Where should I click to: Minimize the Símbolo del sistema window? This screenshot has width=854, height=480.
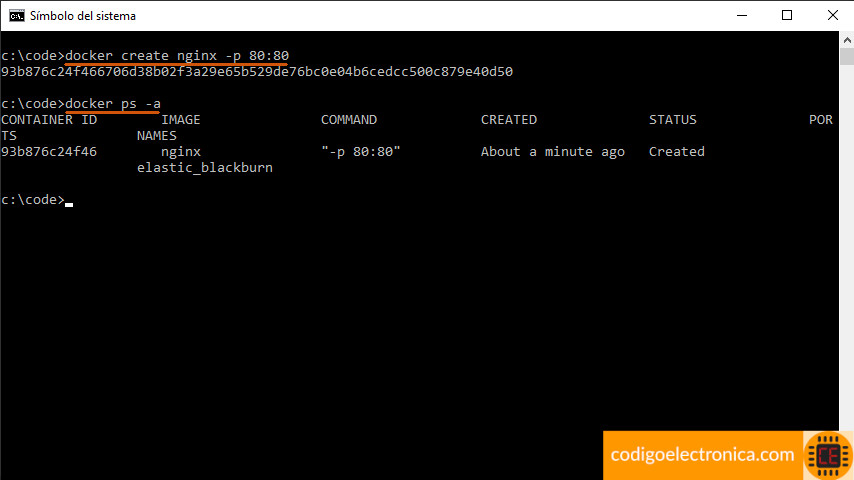(741, 16)
